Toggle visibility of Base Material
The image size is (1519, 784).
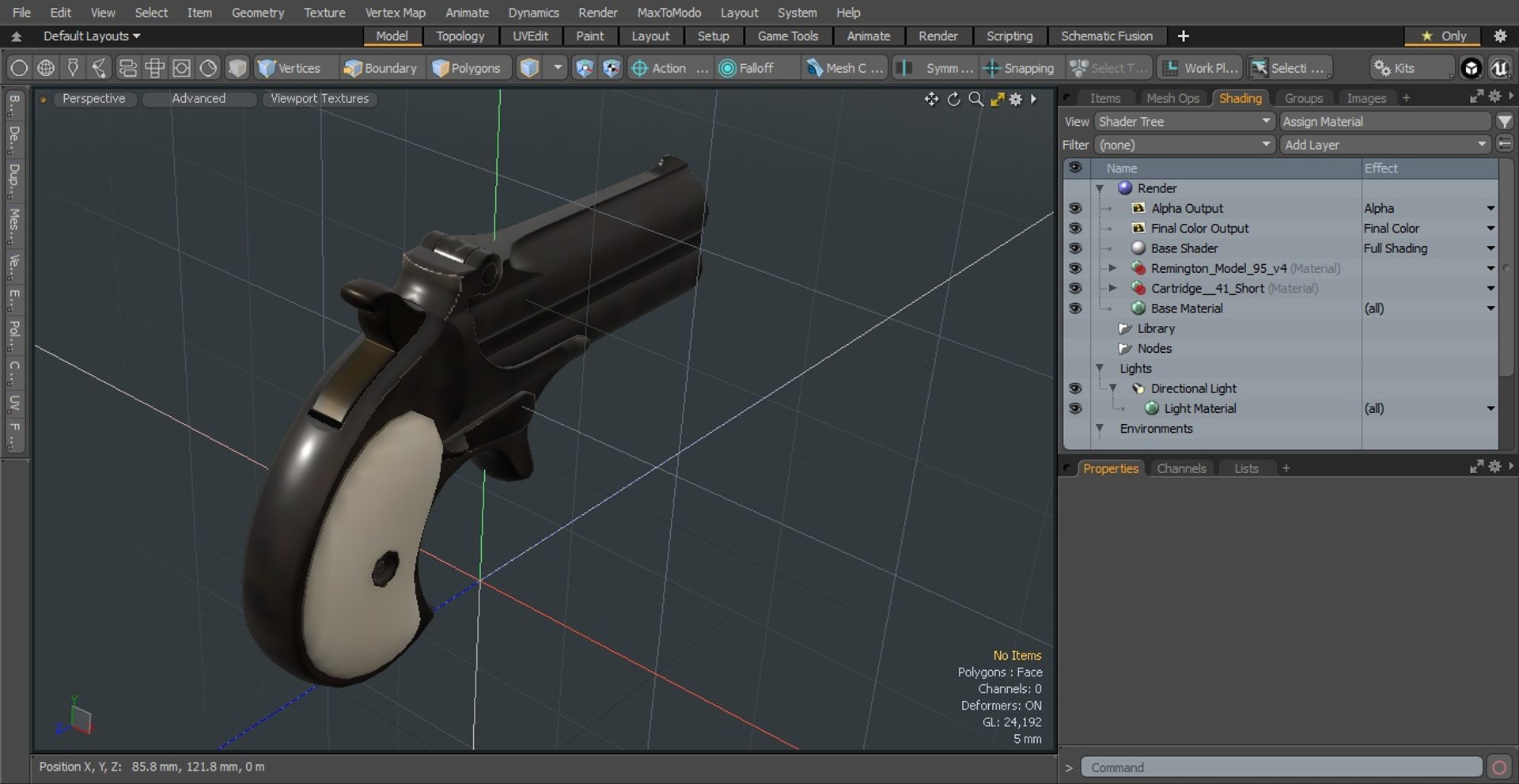pos(1074,309)
